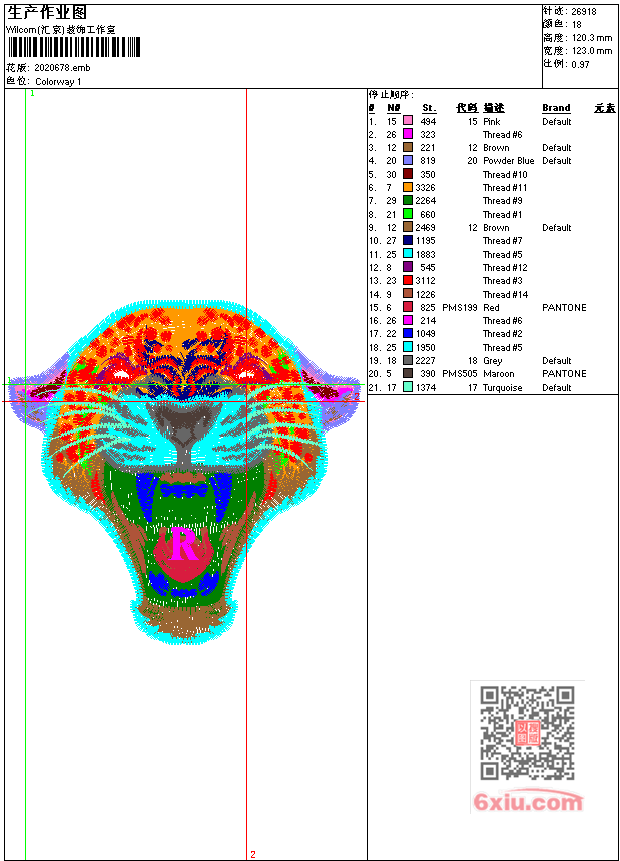
Task: Click the red Thread #3 swatch
Action: click(408, 281)
